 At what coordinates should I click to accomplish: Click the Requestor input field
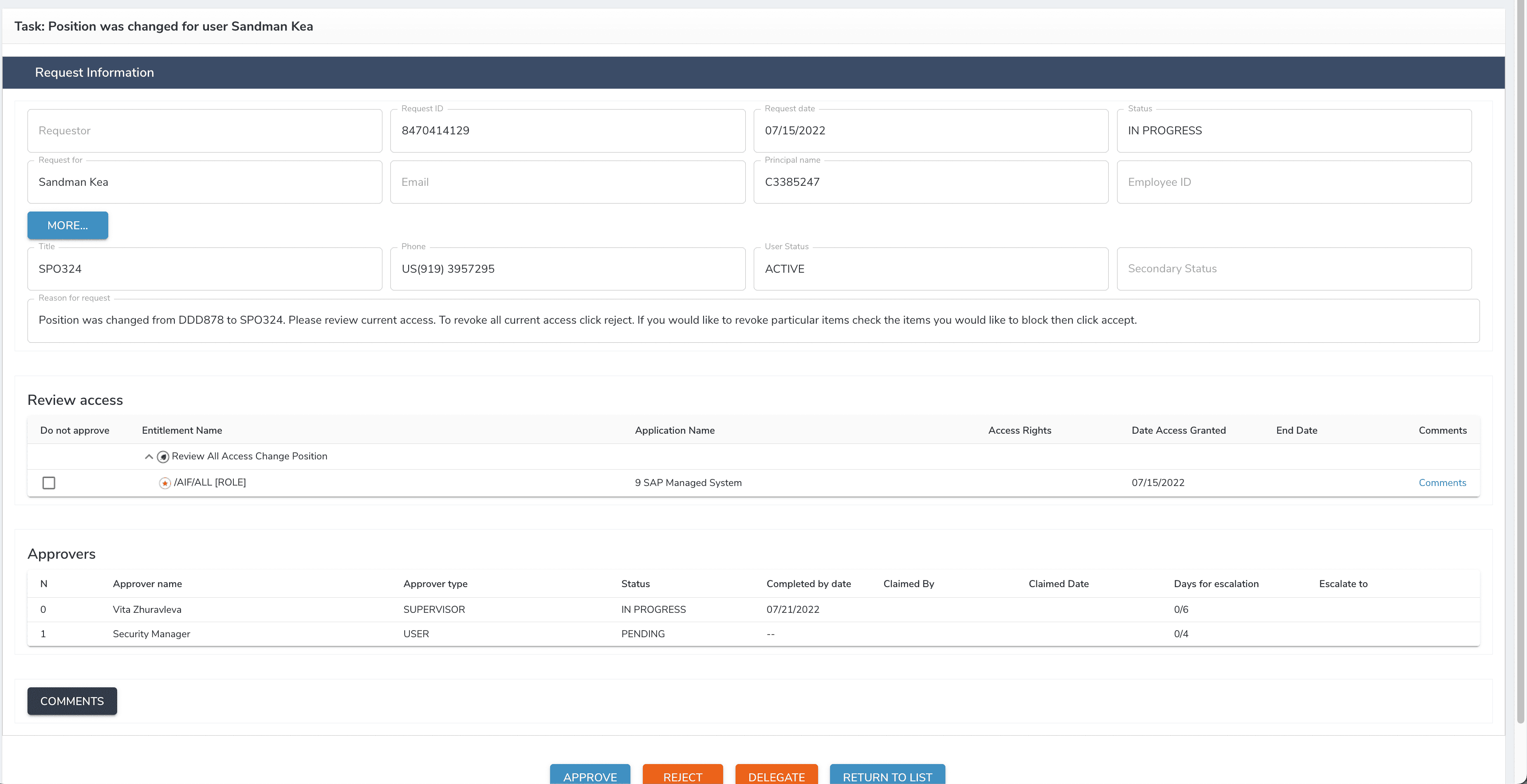205,131
